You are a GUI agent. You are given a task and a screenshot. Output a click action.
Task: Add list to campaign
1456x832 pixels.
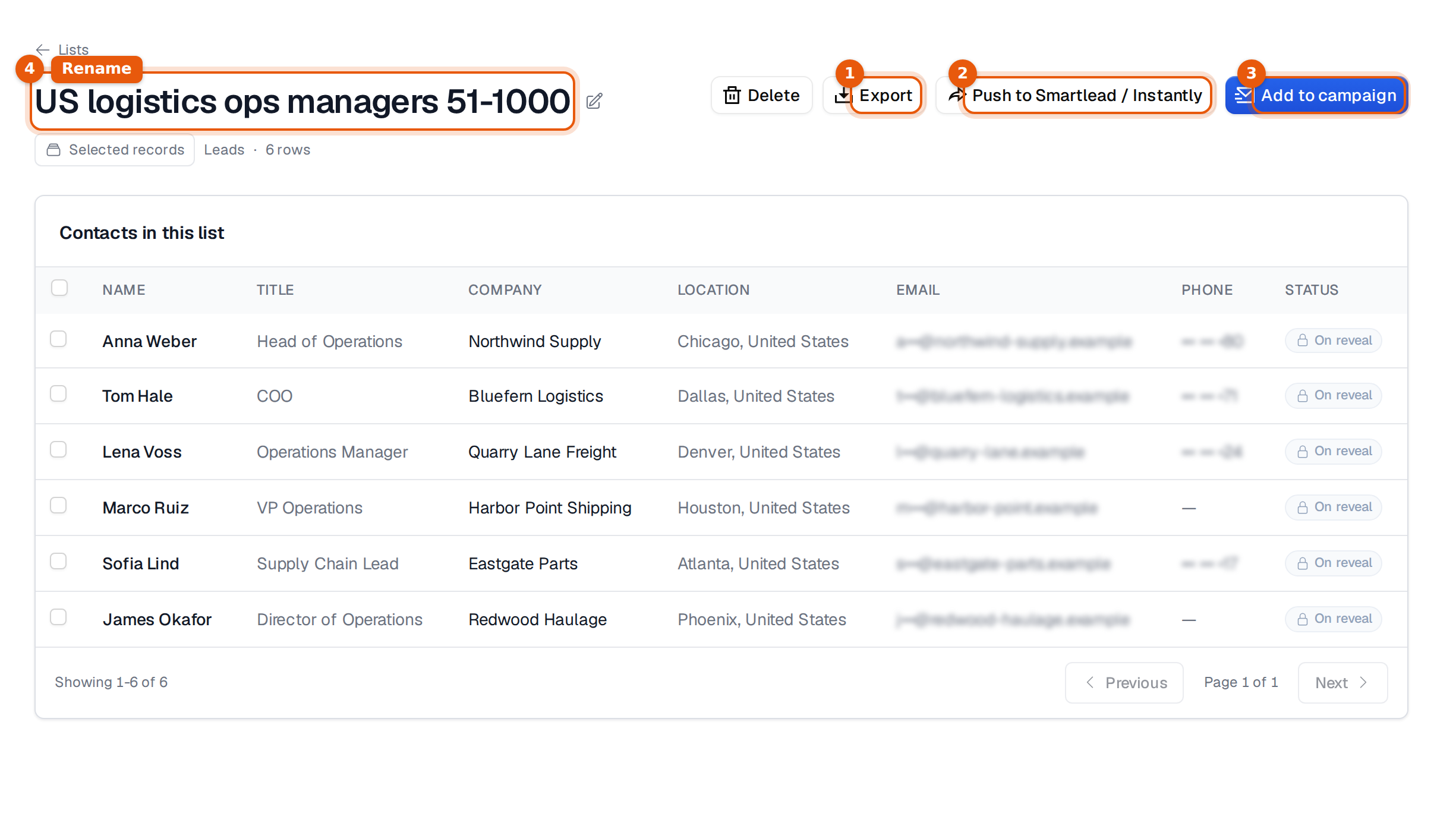(x=1316, y=95)
